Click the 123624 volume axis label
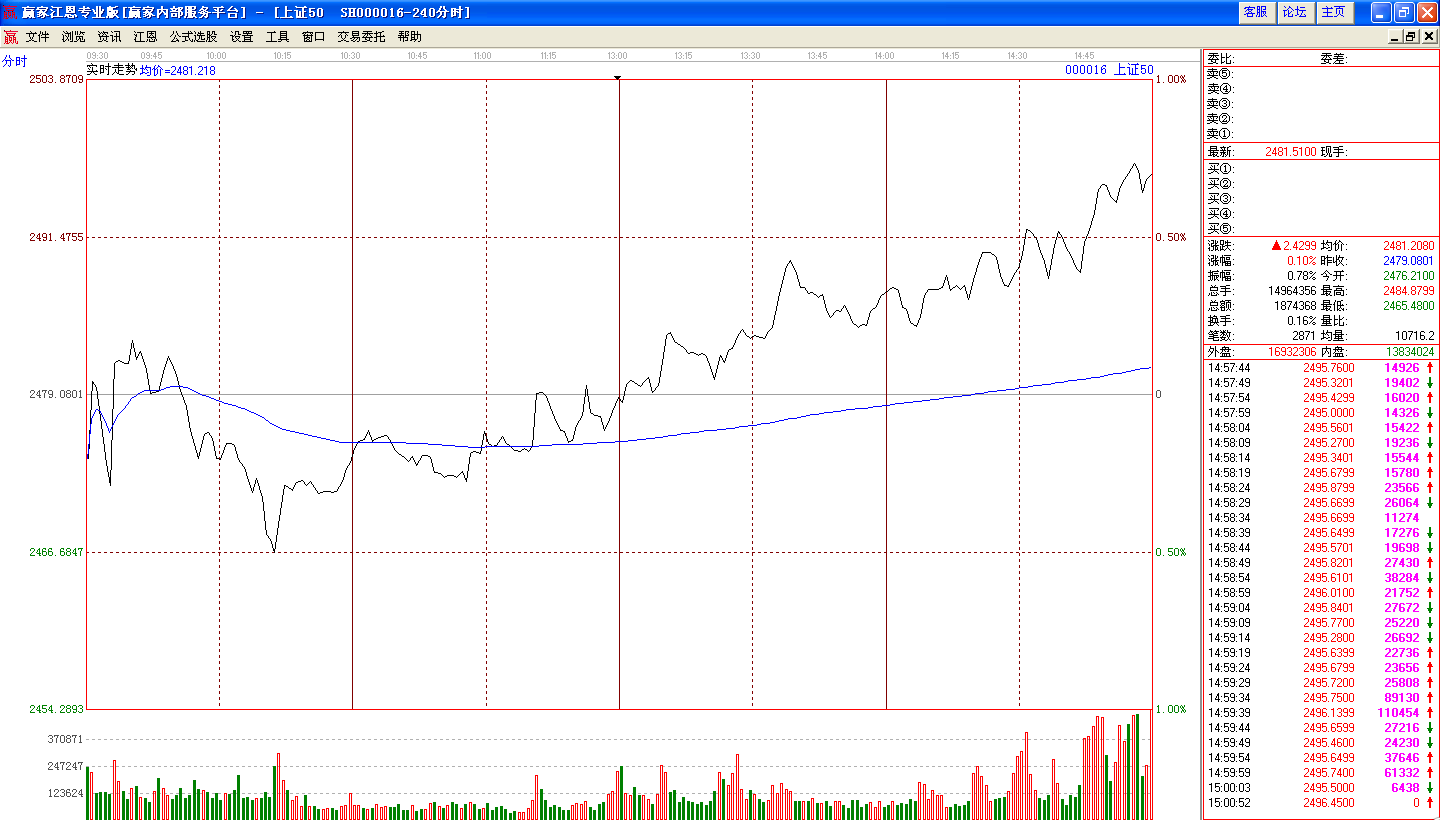The height and width of the screenshot is (820, 1440). tap(66, 793)
